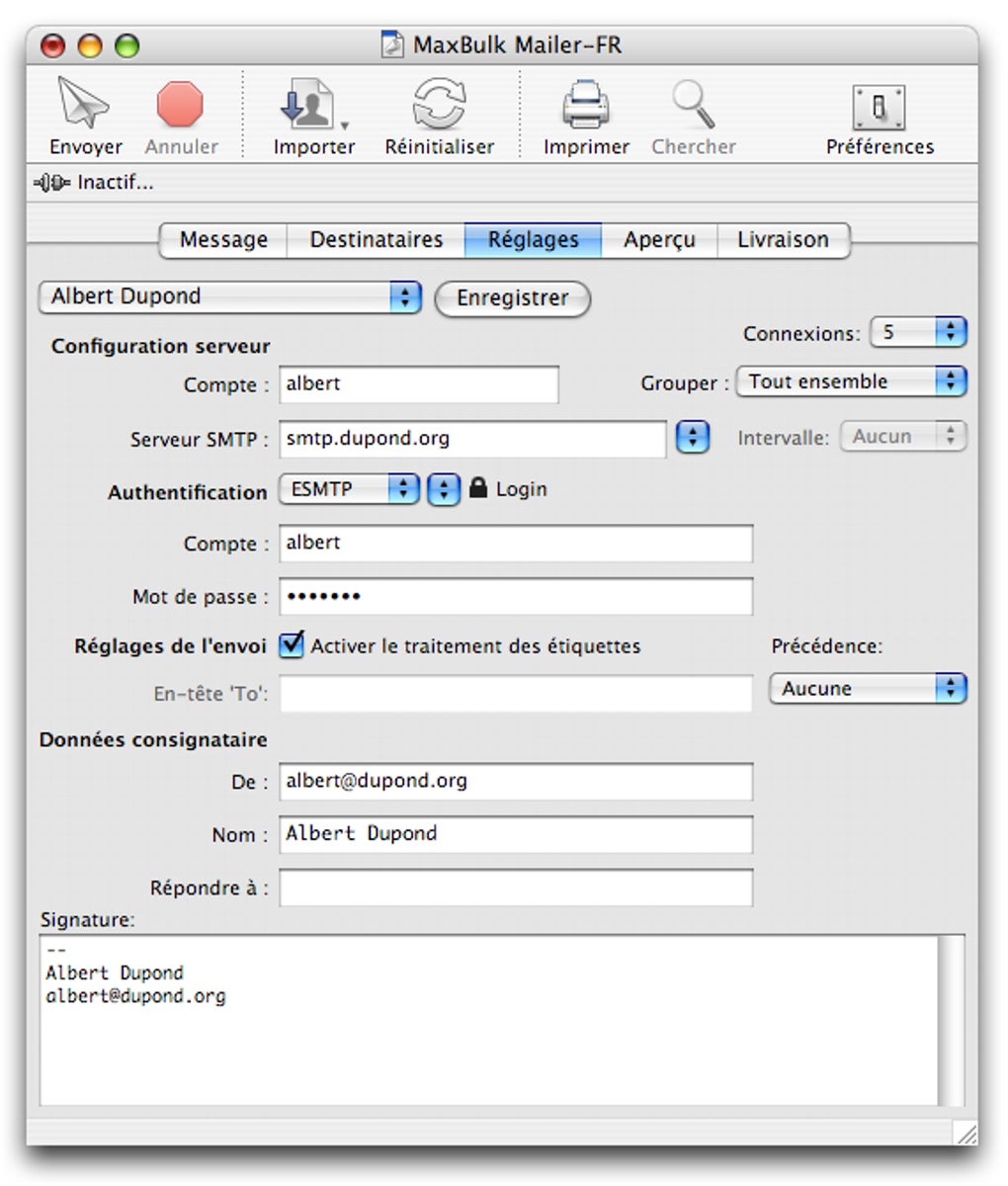Select the Aperçu tab

659,239
